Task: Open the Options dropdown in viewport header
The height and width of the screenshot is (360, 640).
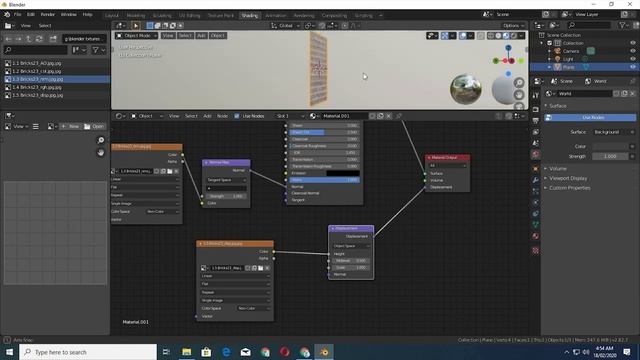Action: [513, 25]
